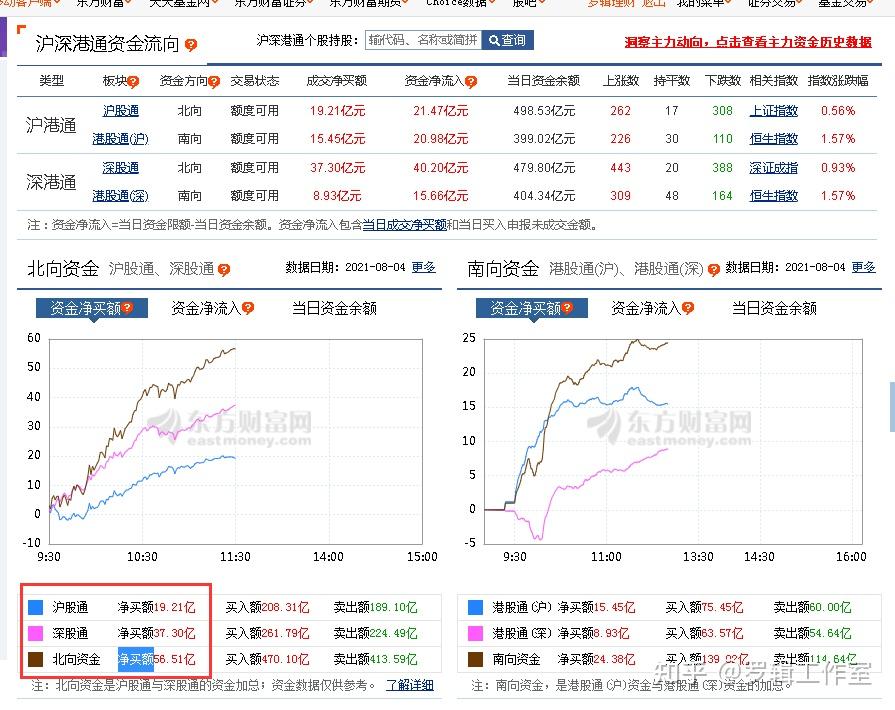The height and width of the screenshot is (710, 895).
Task: Open the 港股通(深) sector link
Action: coord(120,196)
